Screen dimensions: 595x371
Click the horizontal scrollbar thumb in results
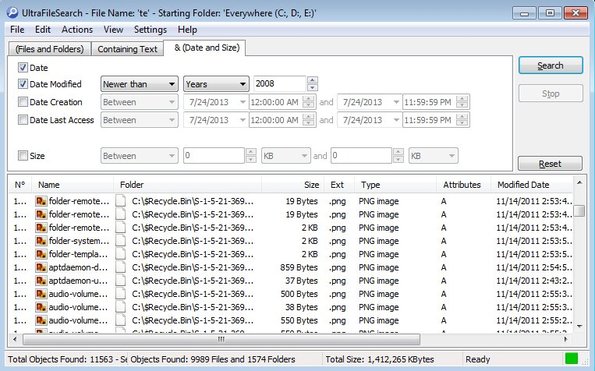(221, 339)
